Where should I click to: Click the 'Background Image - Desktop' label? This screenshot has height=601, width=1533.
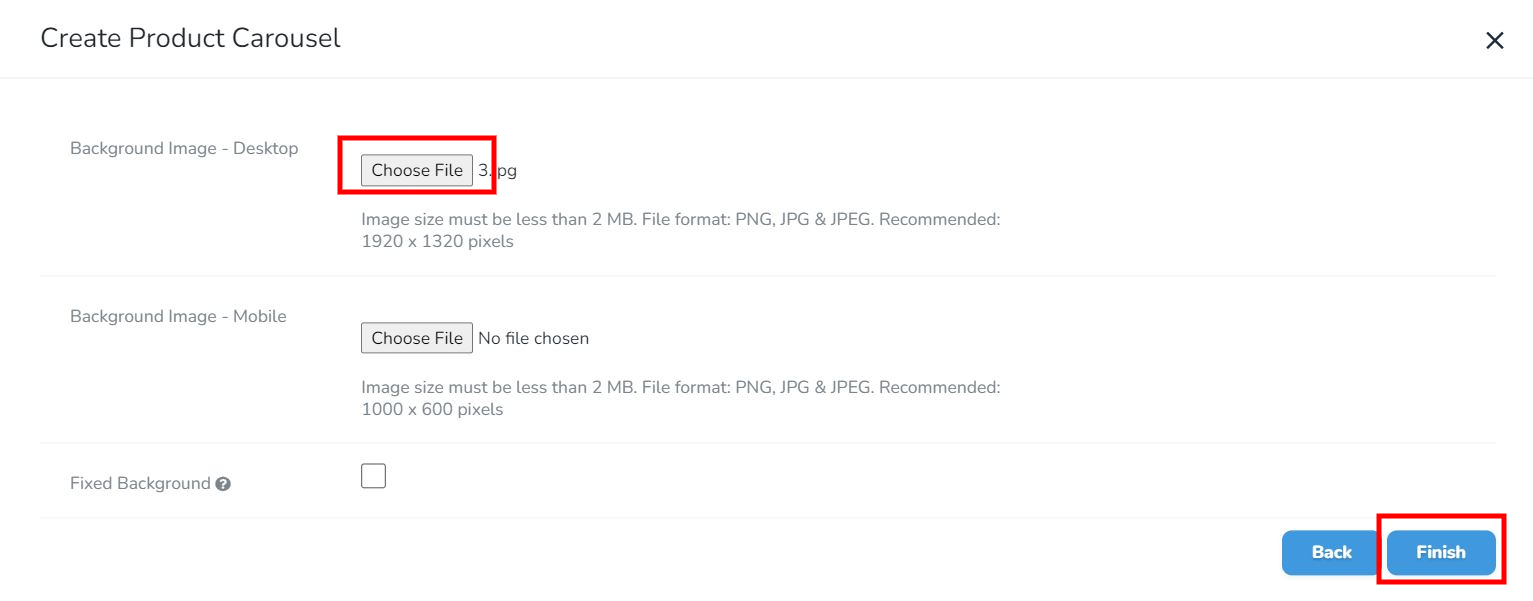184,148
